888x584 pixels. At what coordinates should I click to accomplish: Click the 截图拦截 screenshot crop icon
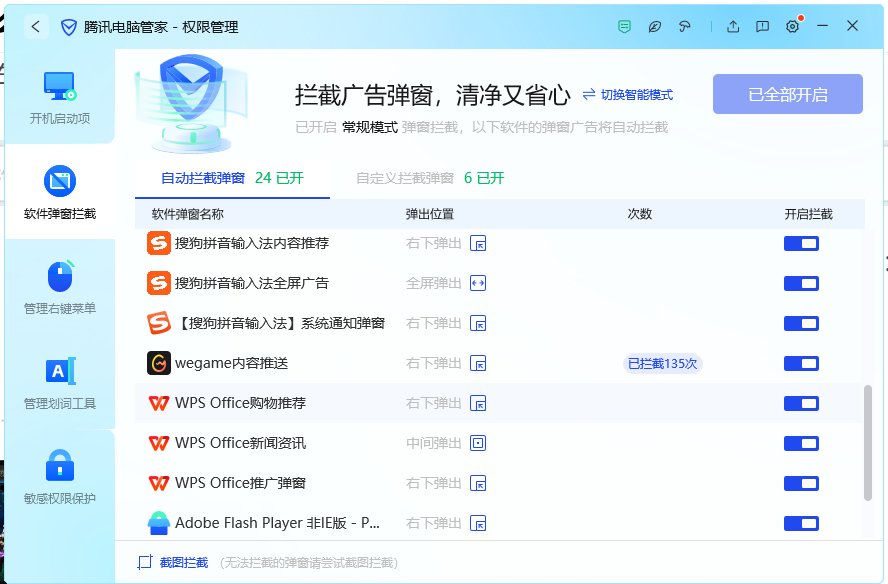[x=145, y=562]
